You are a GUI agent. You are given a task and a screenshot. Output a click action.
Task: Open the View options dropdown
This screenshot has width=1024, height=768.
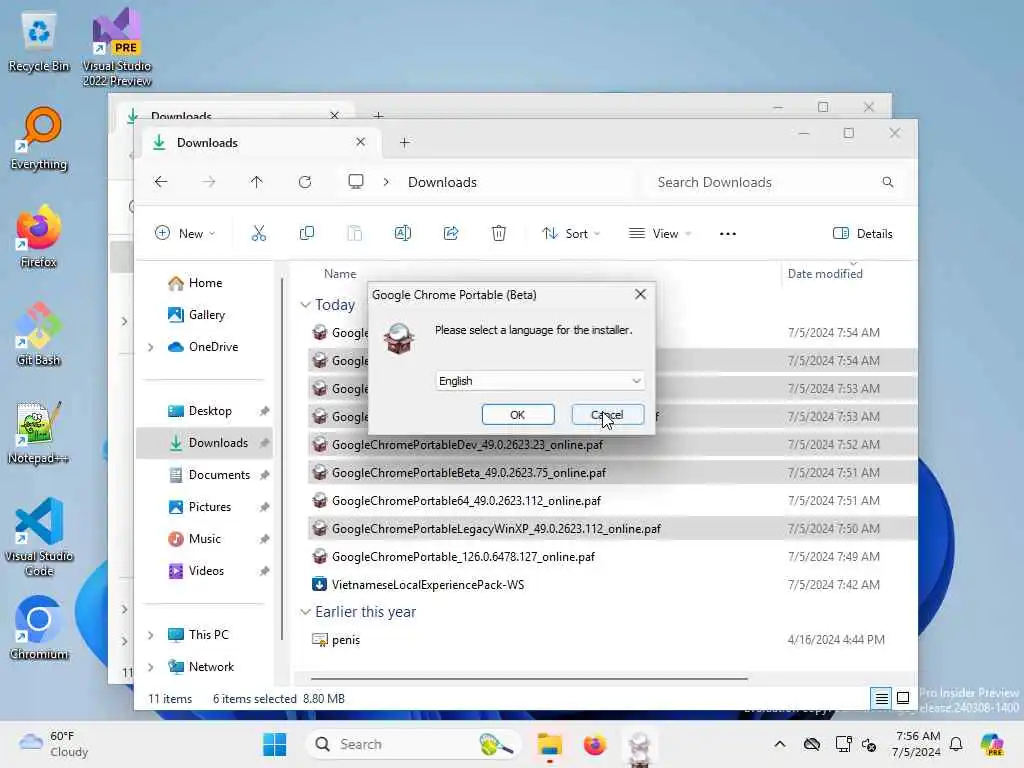[x=660, y=233]
